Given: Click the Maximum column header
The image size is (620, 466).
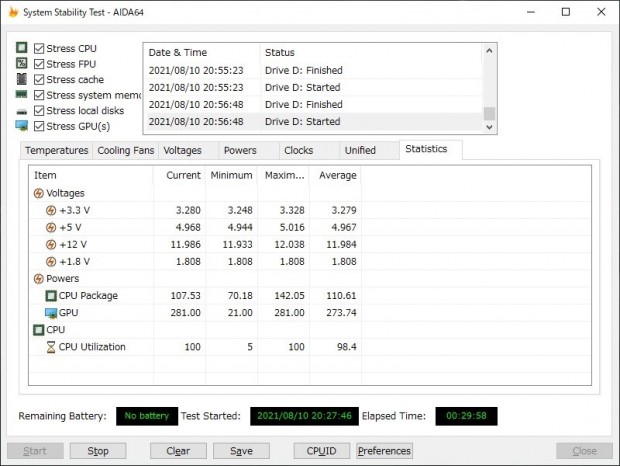Looking at the screenshot, I should [284, 175].
